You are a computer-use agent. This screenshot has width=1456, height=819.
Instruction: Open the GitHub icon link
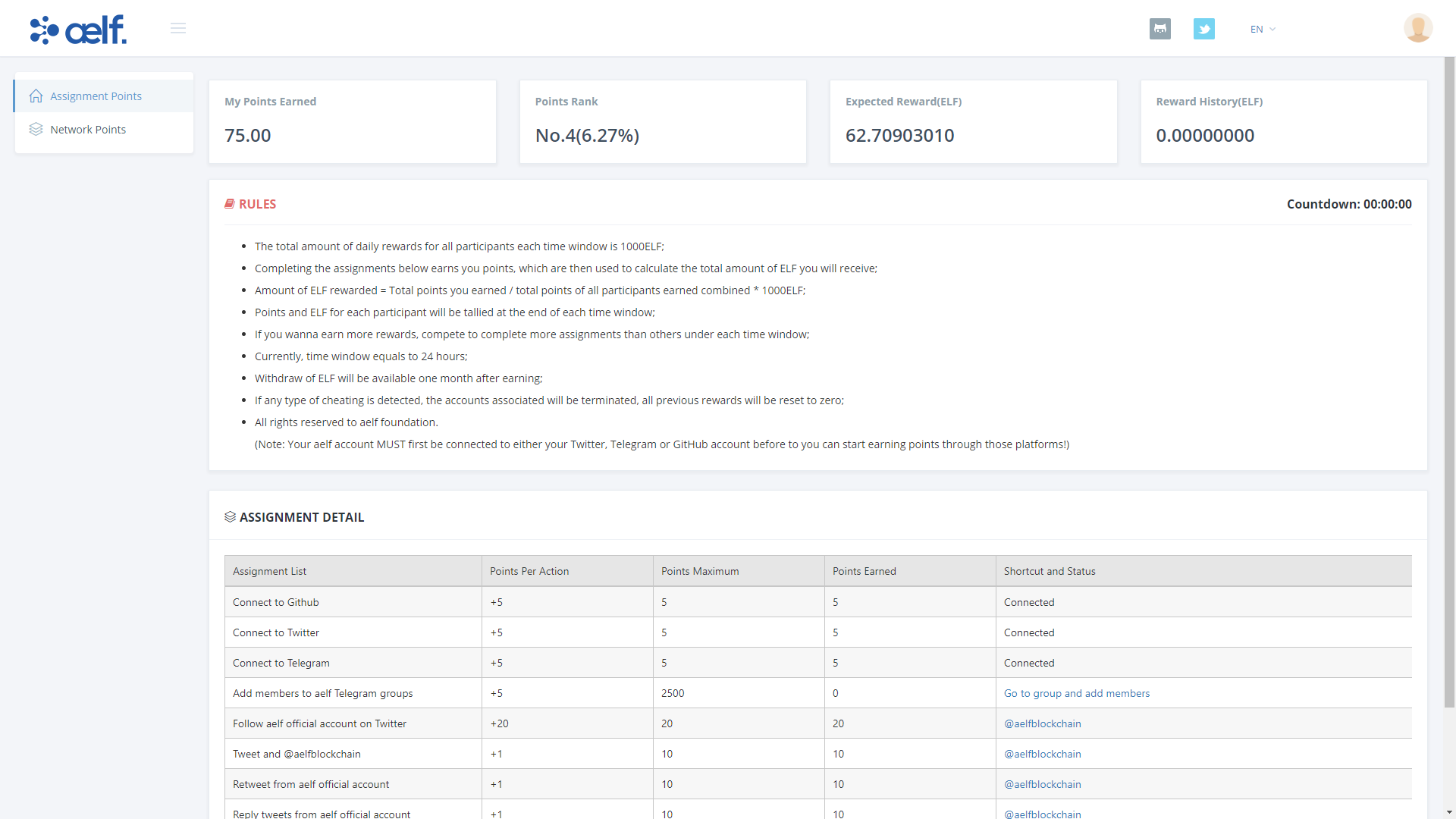1159,29
